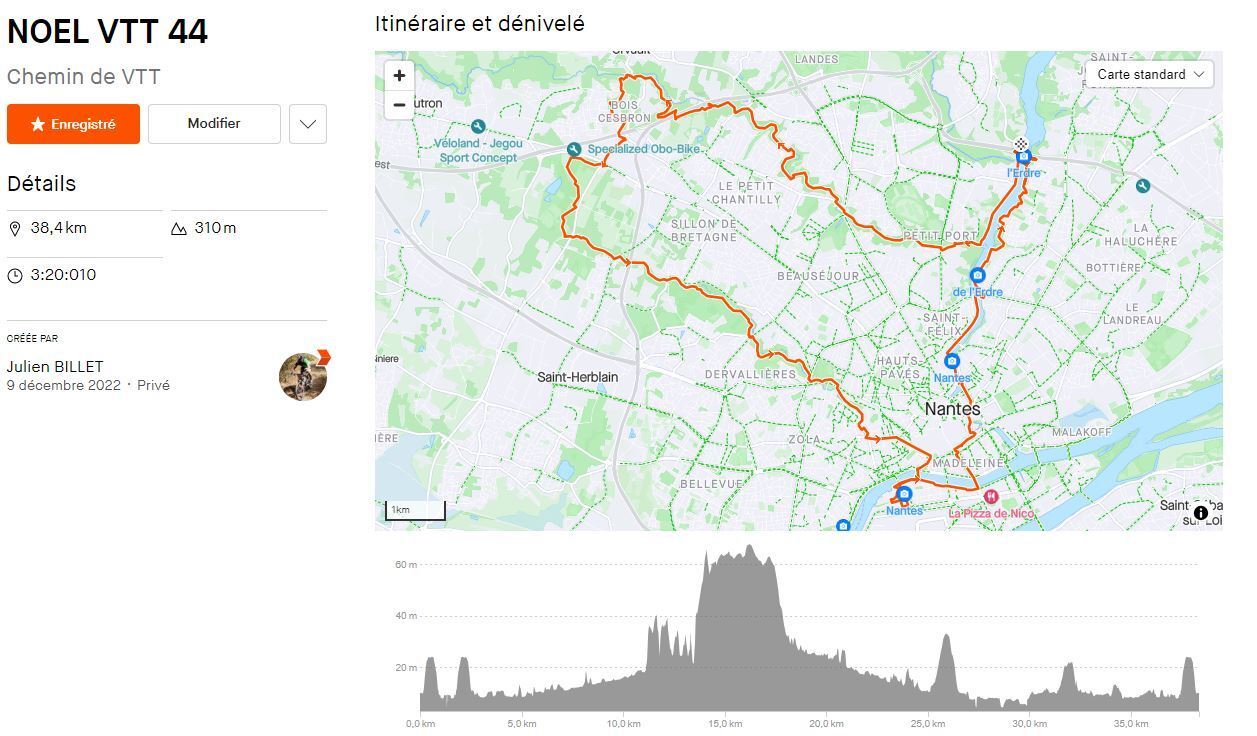This screenshot has width=1257, height=736.
Task: Click the bike shop marker near La Haluchère
Action: click(x=1143, y=186)
